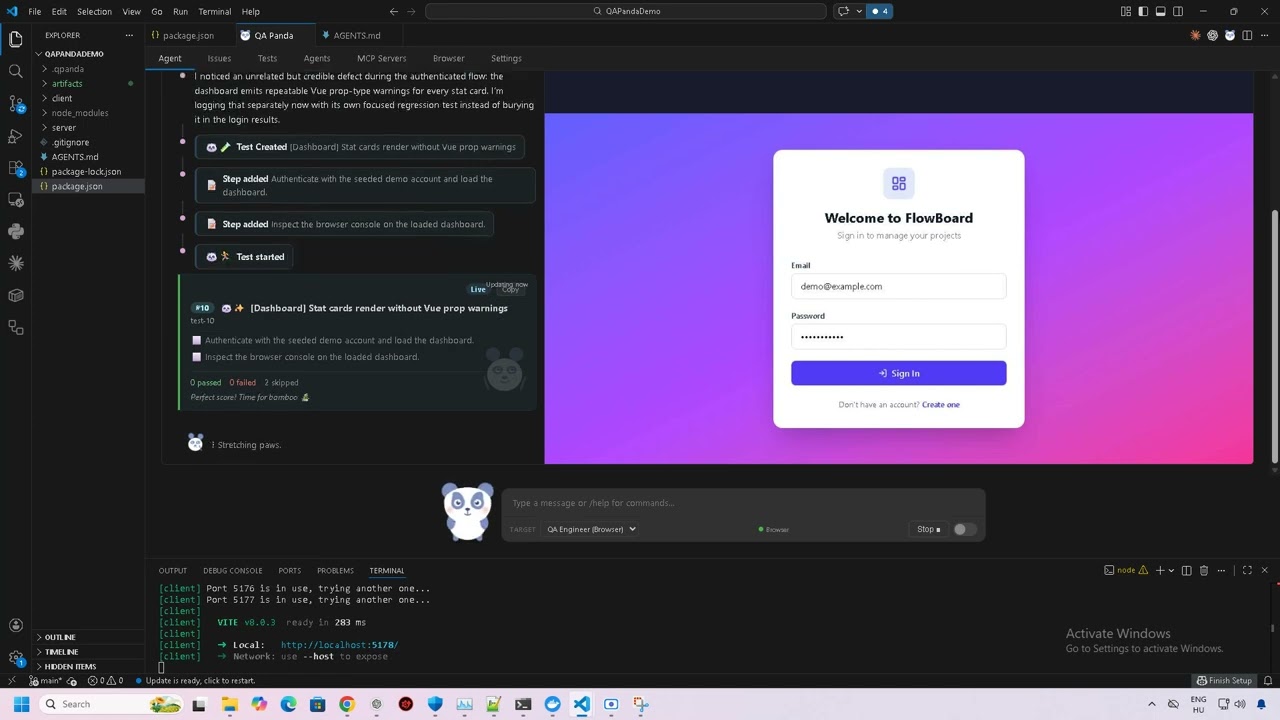Expand the server folder
Screen dimensions: 1280x720
[64, 128]
